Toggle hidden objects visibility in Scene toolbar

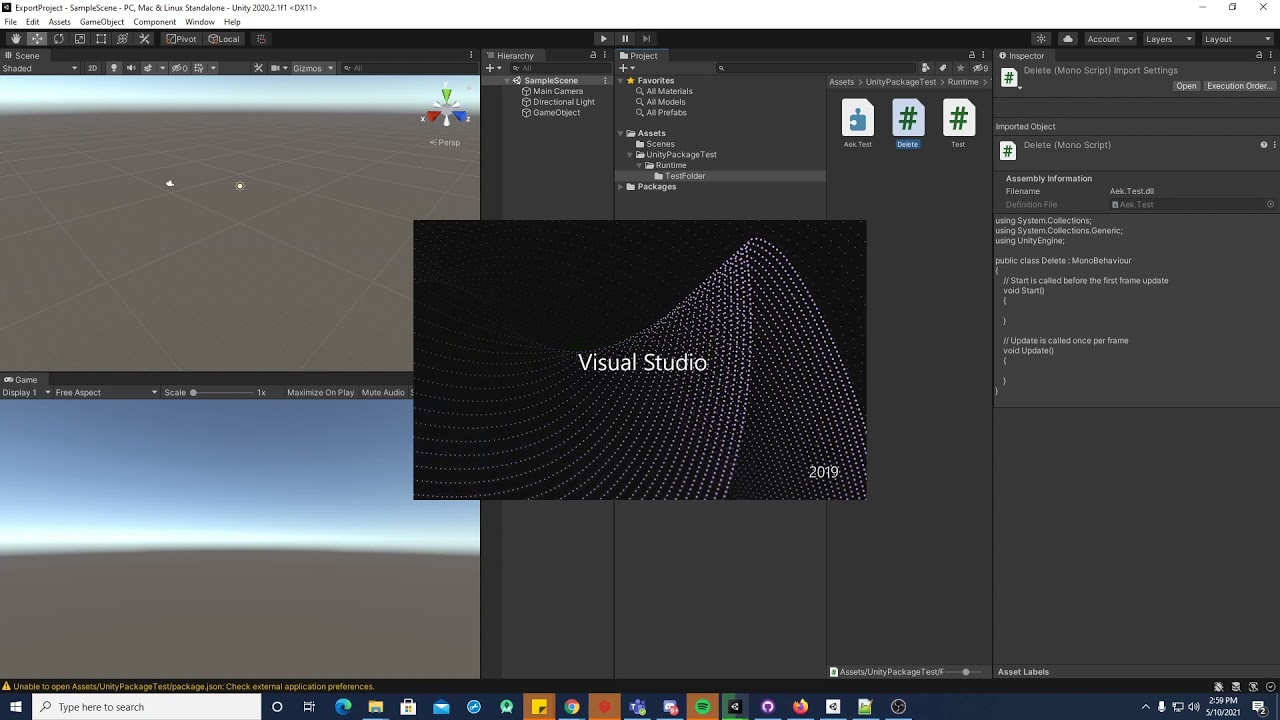click(x=179, y=68)
